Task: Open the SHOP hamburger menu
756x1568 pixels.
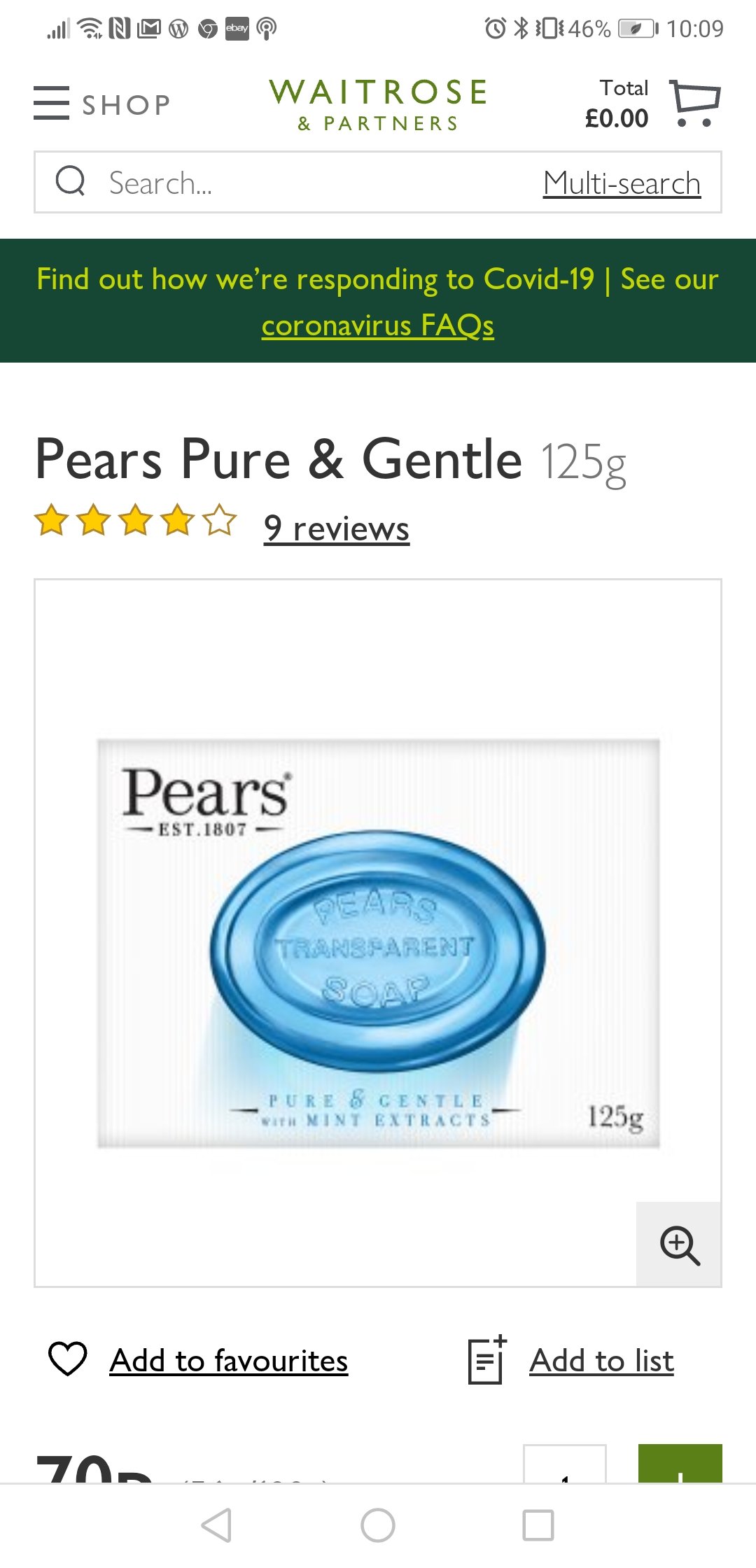Action: [102, 104]
